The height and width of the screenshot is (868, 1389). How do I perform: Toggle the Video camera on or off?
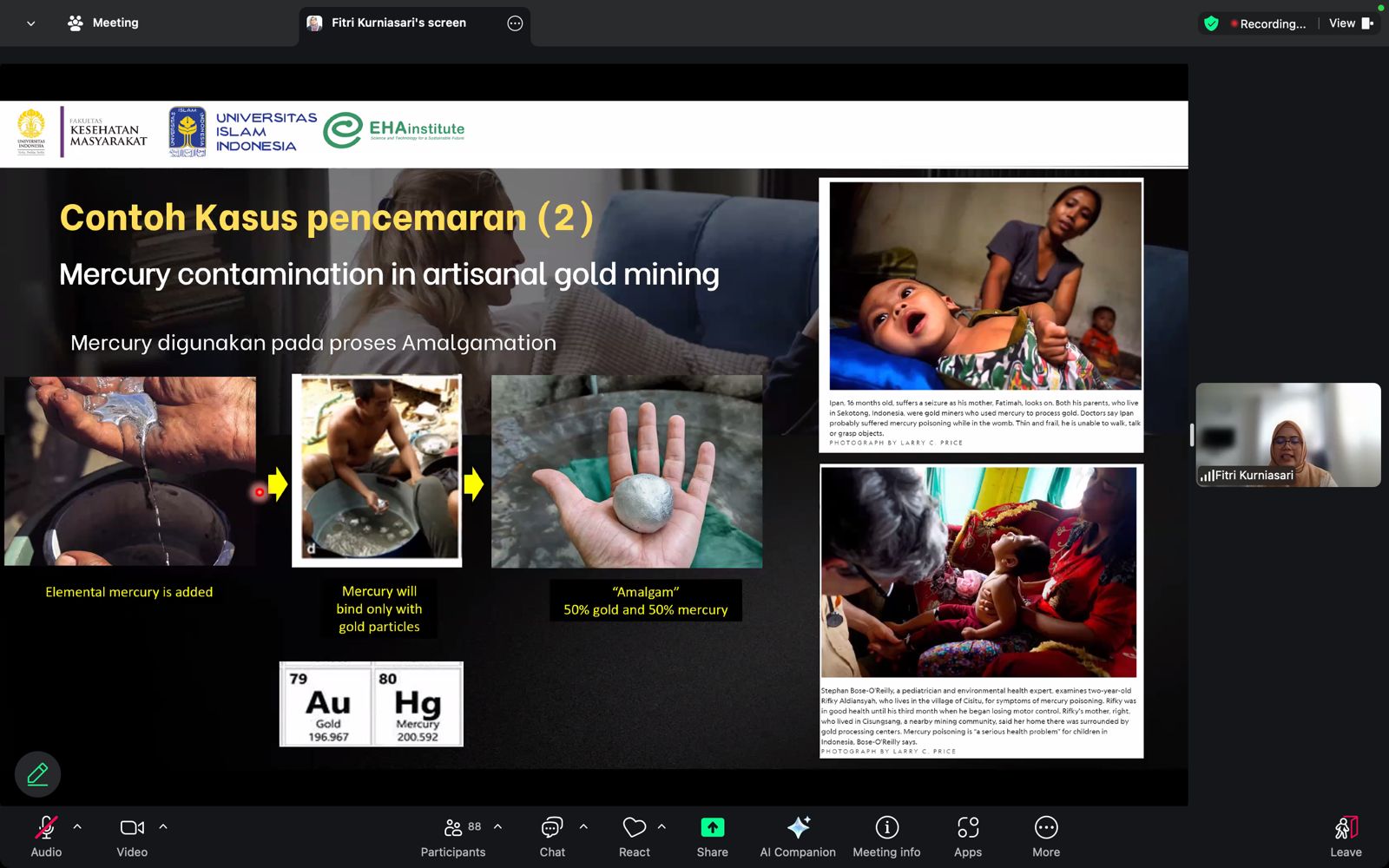tap(132, 837)
